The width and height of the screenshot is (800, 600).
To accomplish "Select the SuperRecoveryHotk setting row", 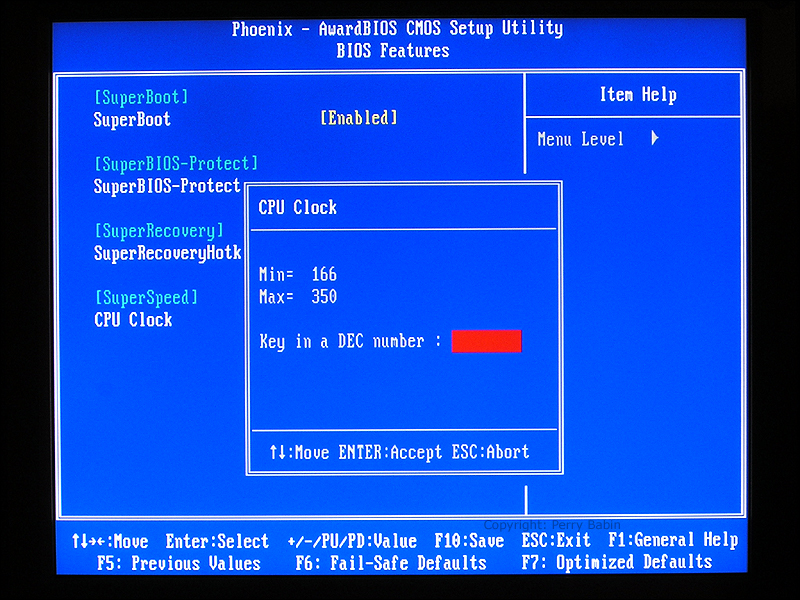I will (x=167, y=253).
